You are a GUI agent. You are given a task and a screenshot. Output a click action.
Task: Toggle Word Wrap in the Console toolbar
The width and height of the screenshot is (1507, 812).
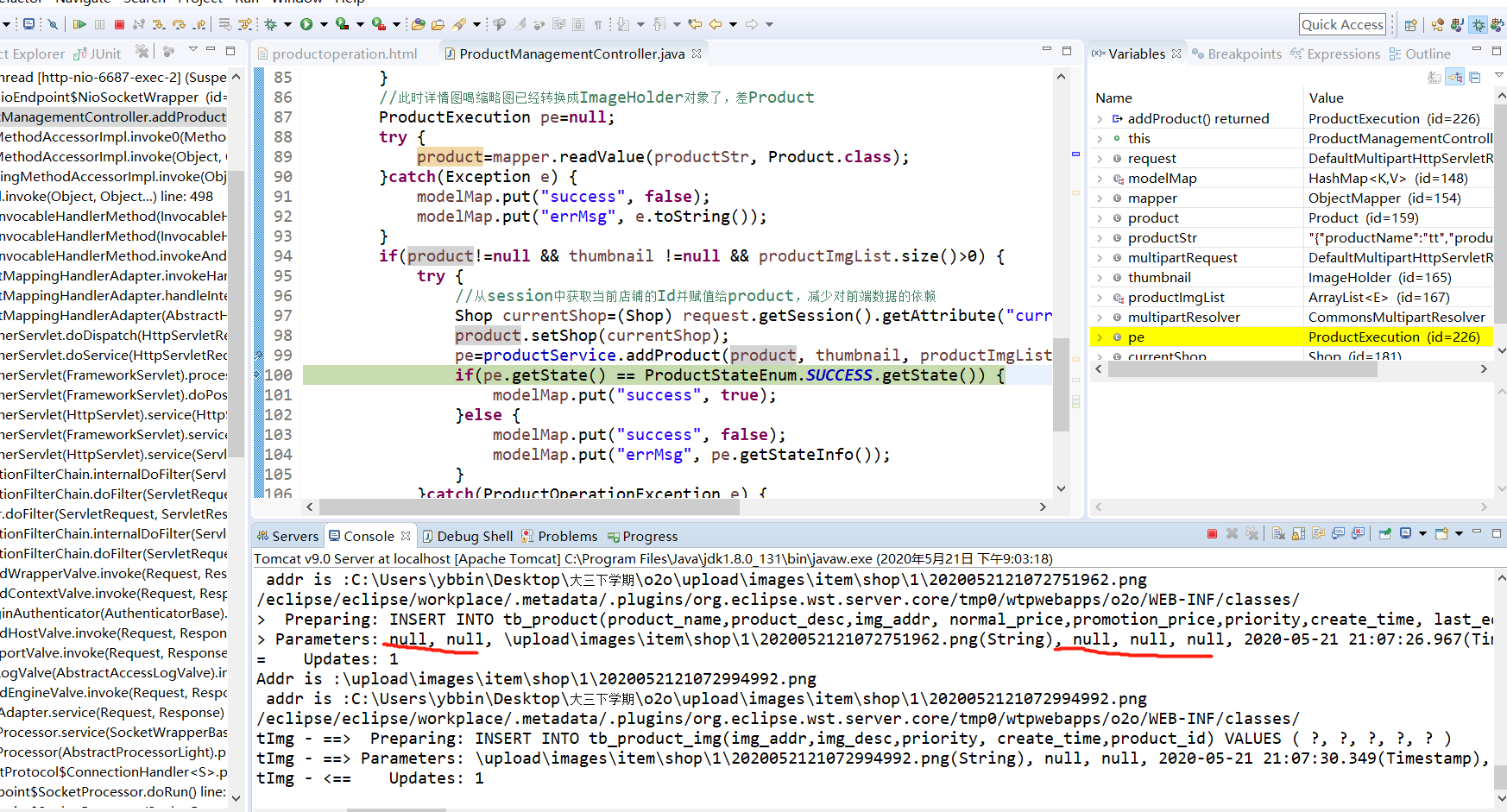1318,533
